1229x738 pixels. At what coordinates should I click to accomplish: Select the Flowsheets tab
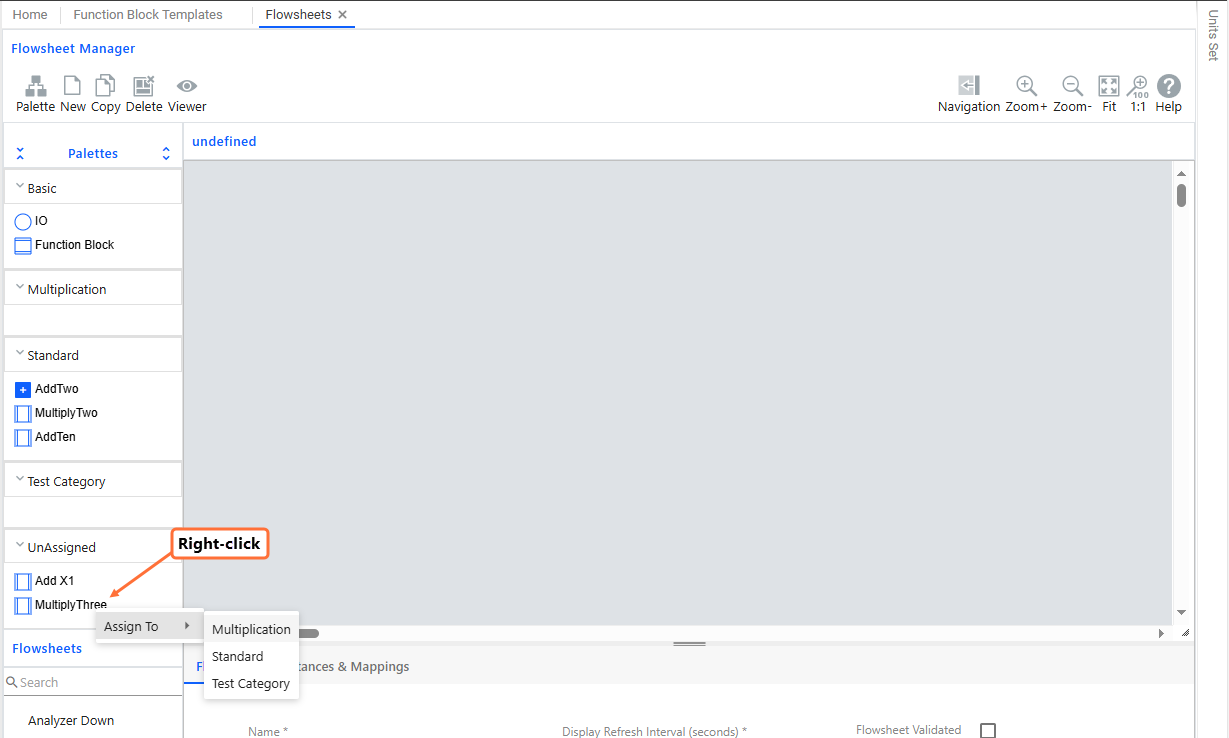[x=298, y=15]
